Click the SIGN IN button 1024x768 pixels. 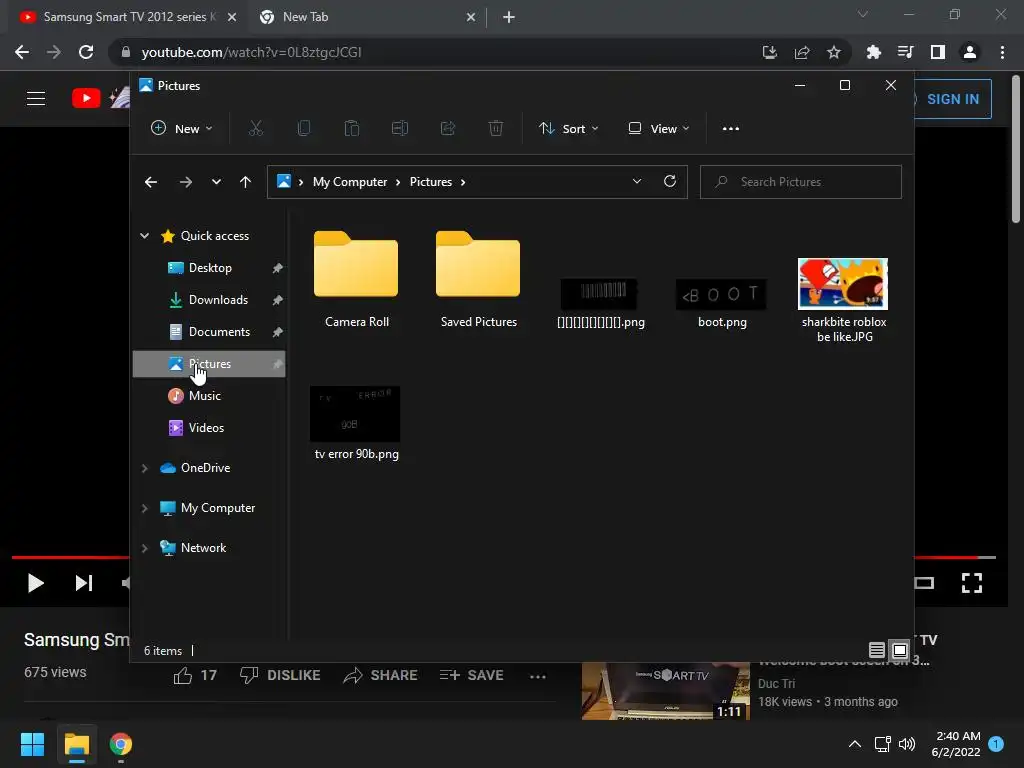tap(952, 99)
